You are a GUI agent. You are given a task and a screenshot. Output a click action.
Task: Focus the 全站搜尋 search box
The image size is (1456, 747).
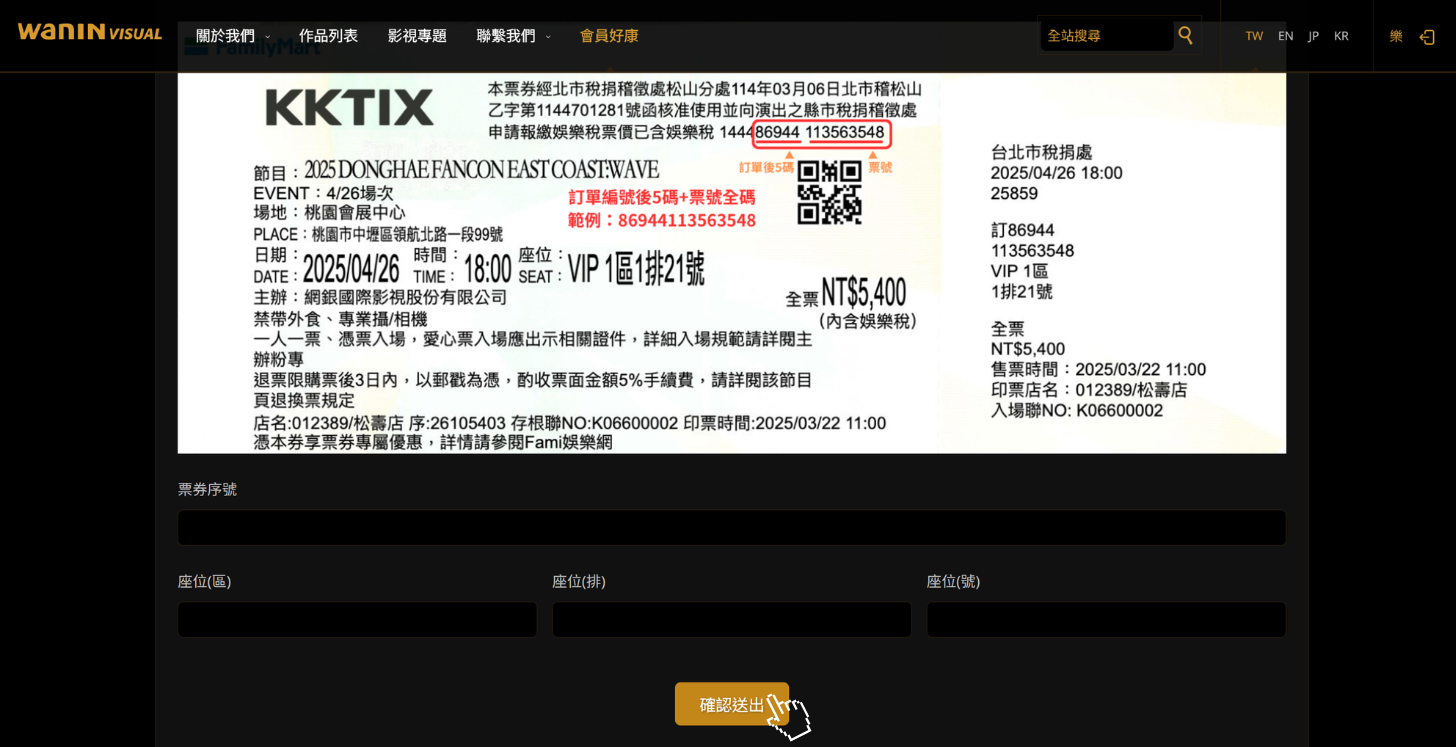point(1106,36)
